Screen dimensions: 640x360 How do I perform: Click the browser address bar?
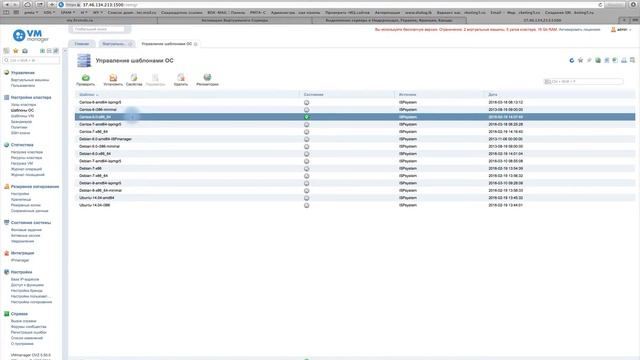coord(331,5)
